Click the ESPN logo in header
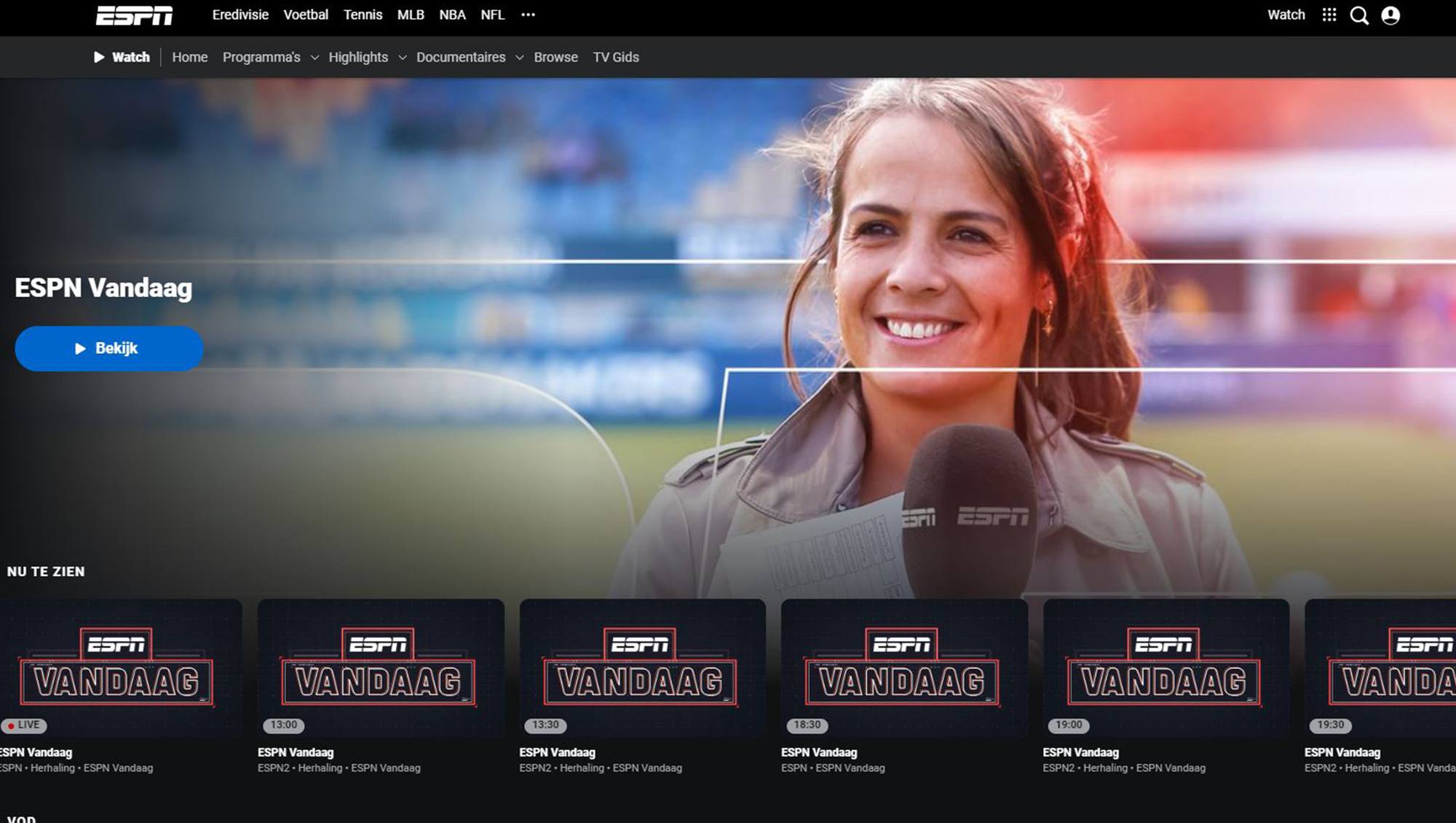This screenshot has height=823, width=1456. pyautogui.click(x=135, y=15)
